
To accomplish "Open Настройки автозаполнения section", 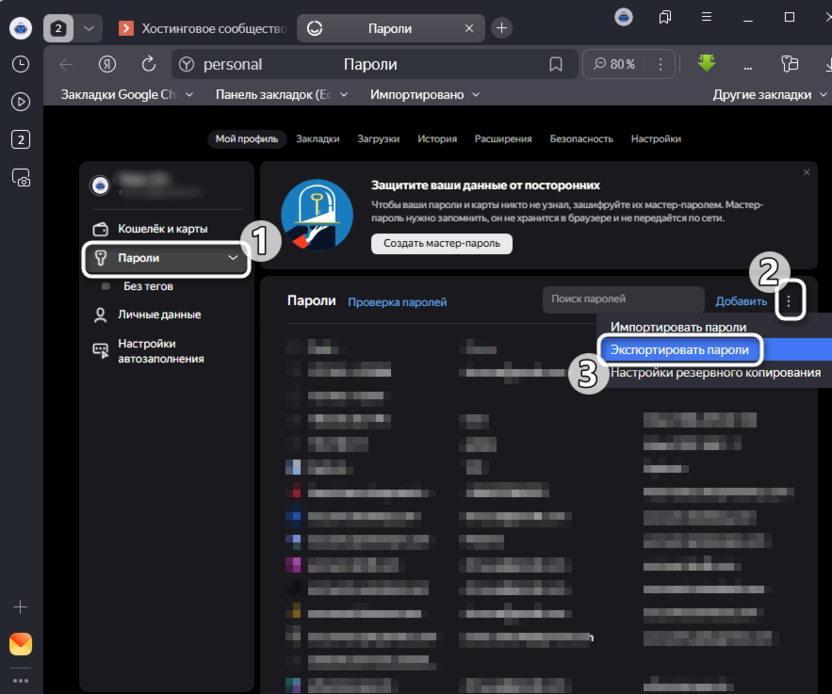I will (x=148, y=351).
